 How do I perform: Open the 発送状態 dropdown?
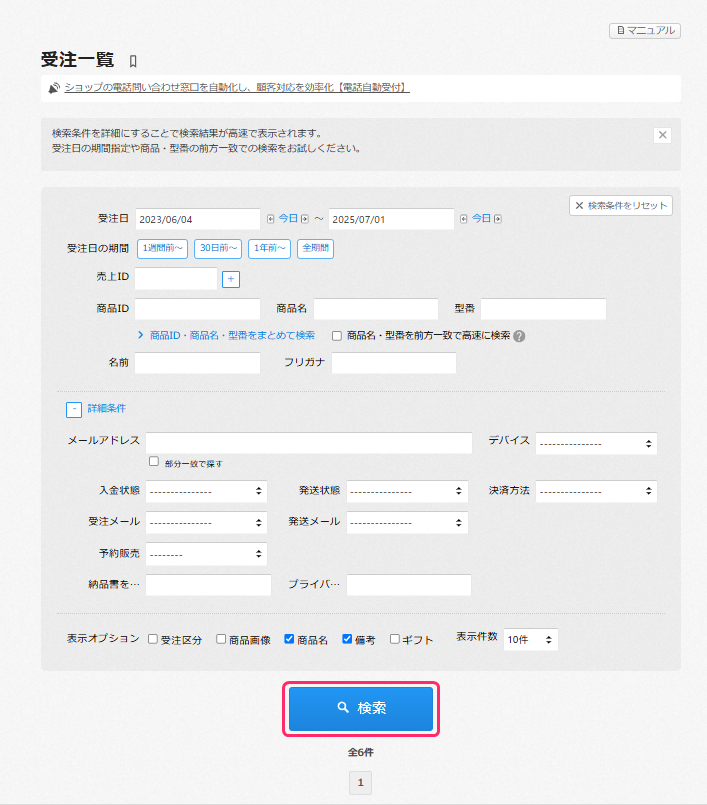407,491
